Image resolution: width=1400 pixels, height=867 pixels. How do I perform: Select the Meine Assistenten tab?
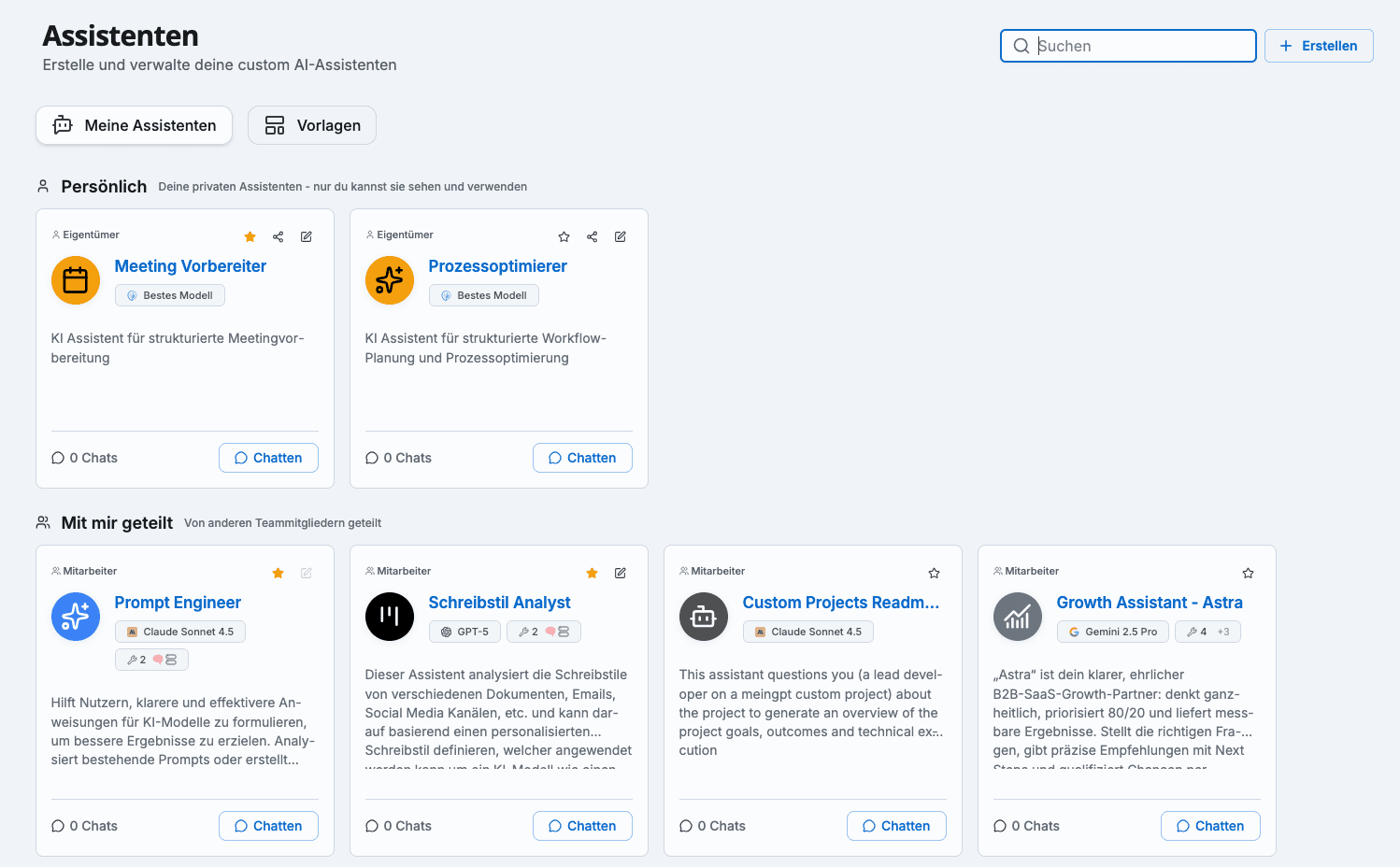click(x=135, y=126)
